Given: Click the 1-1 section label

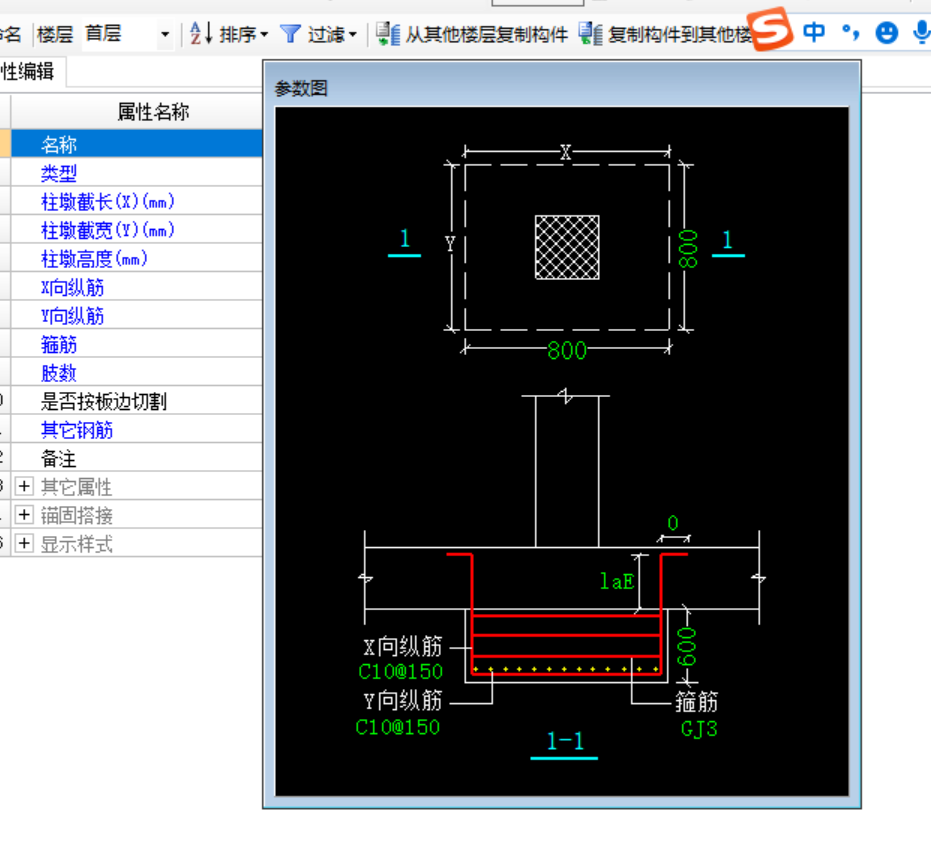Looking at the screenshot, I should [x=565, y=741].
